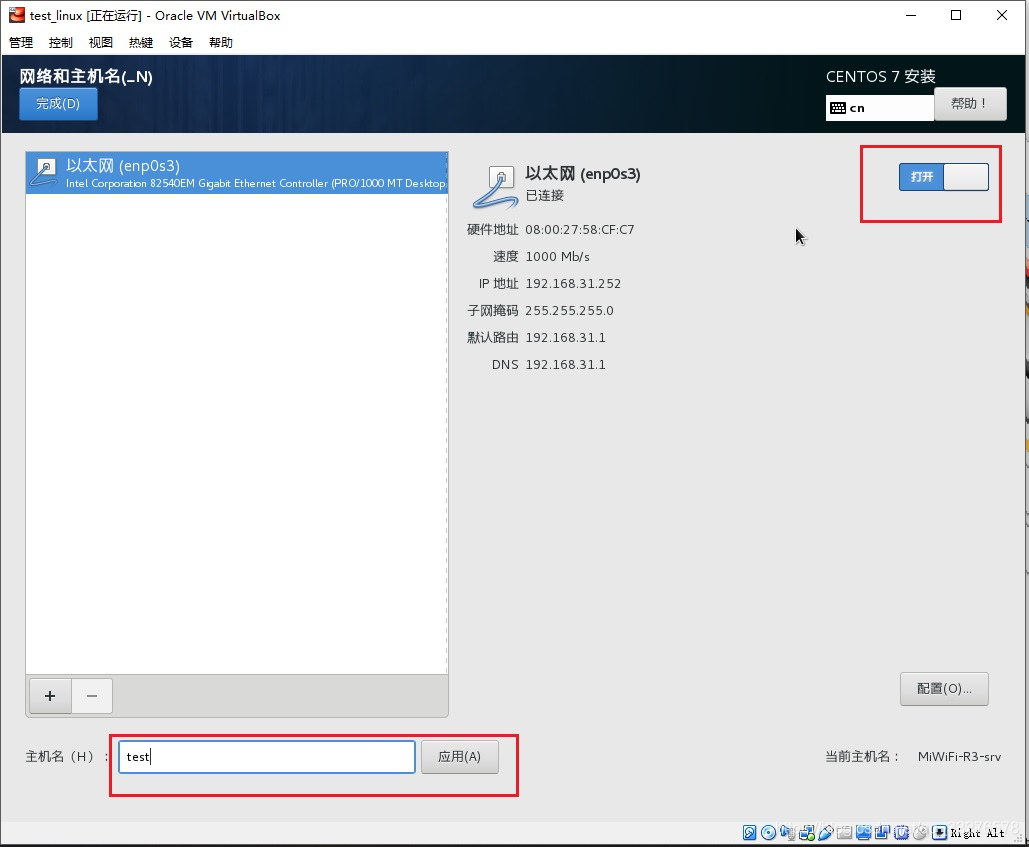Click the audio microphone icon in status bar

point(788,833)
